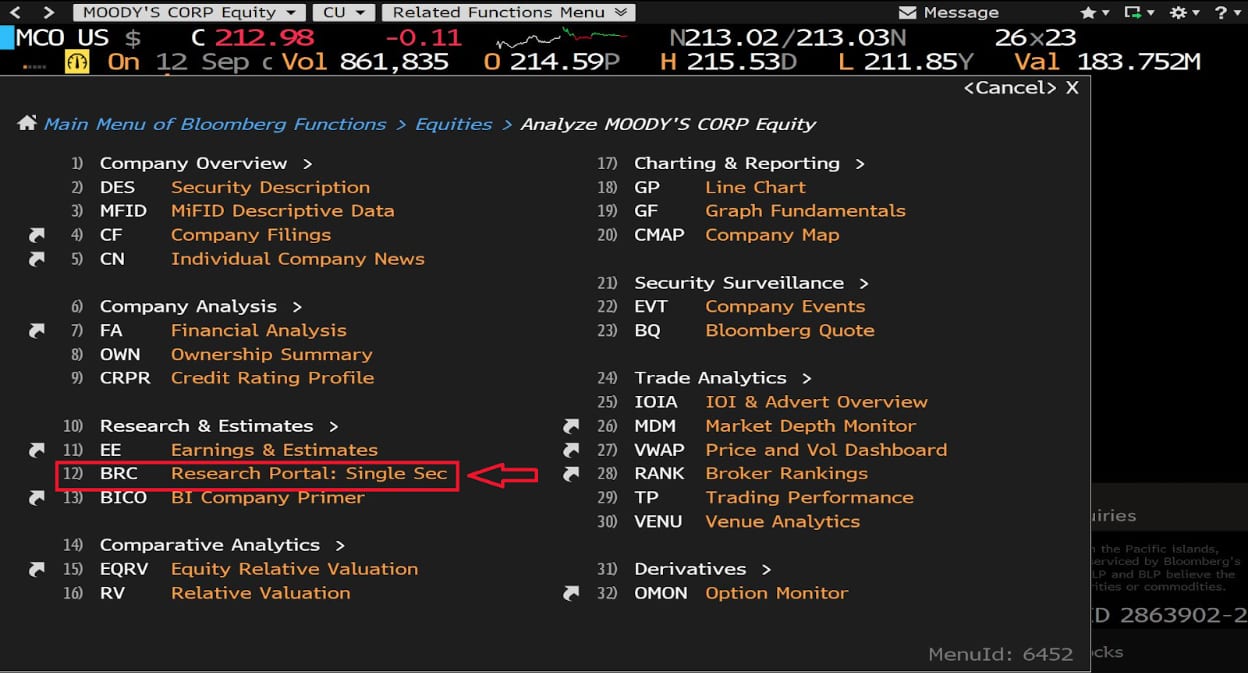Open the settings gear menu
Screen dimensions: 1248x673
click(x=1183, y=12)
